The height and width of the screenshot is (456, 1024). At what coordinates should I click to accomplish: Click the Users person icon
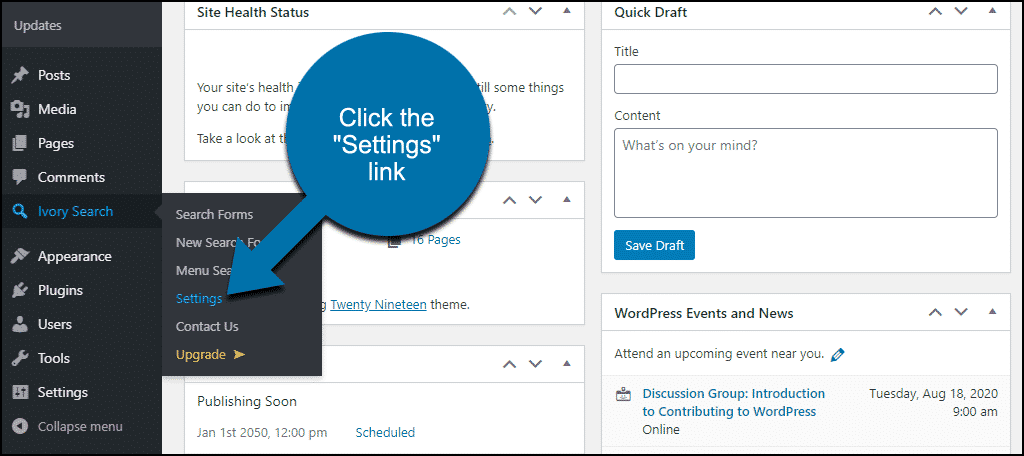[x=19, y=325]
